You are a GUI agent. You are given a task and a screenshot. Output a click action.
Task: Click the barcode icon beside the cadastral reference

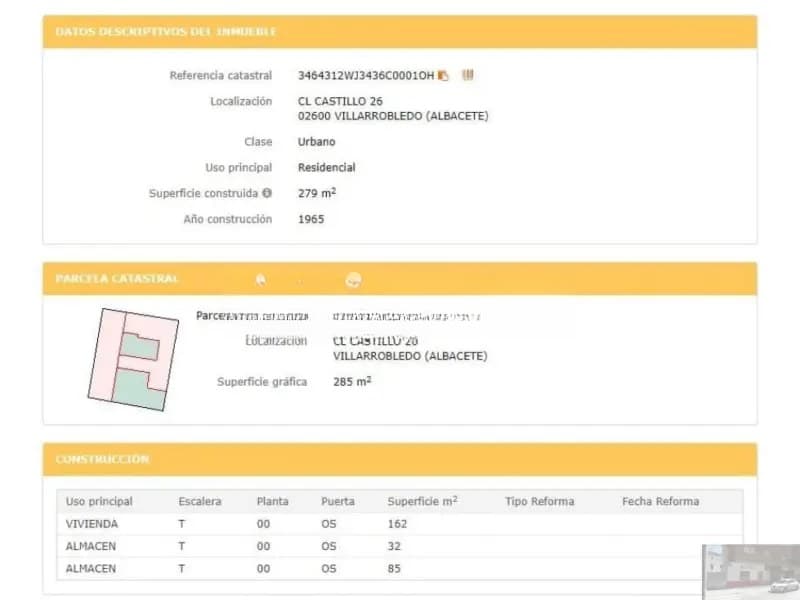468,75
